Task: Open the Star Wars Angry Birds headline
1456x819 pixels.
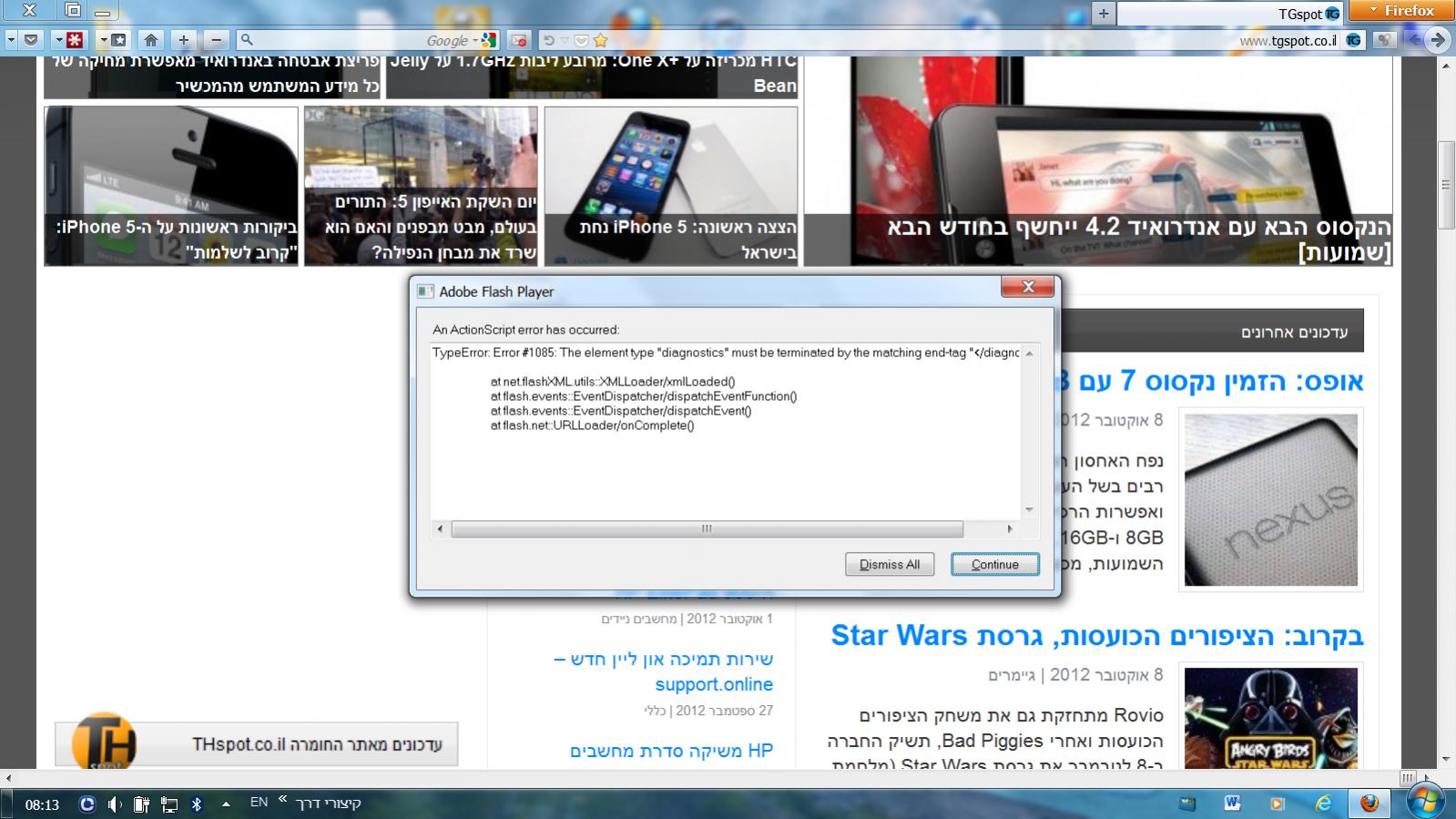Action: coord(1097,635)
